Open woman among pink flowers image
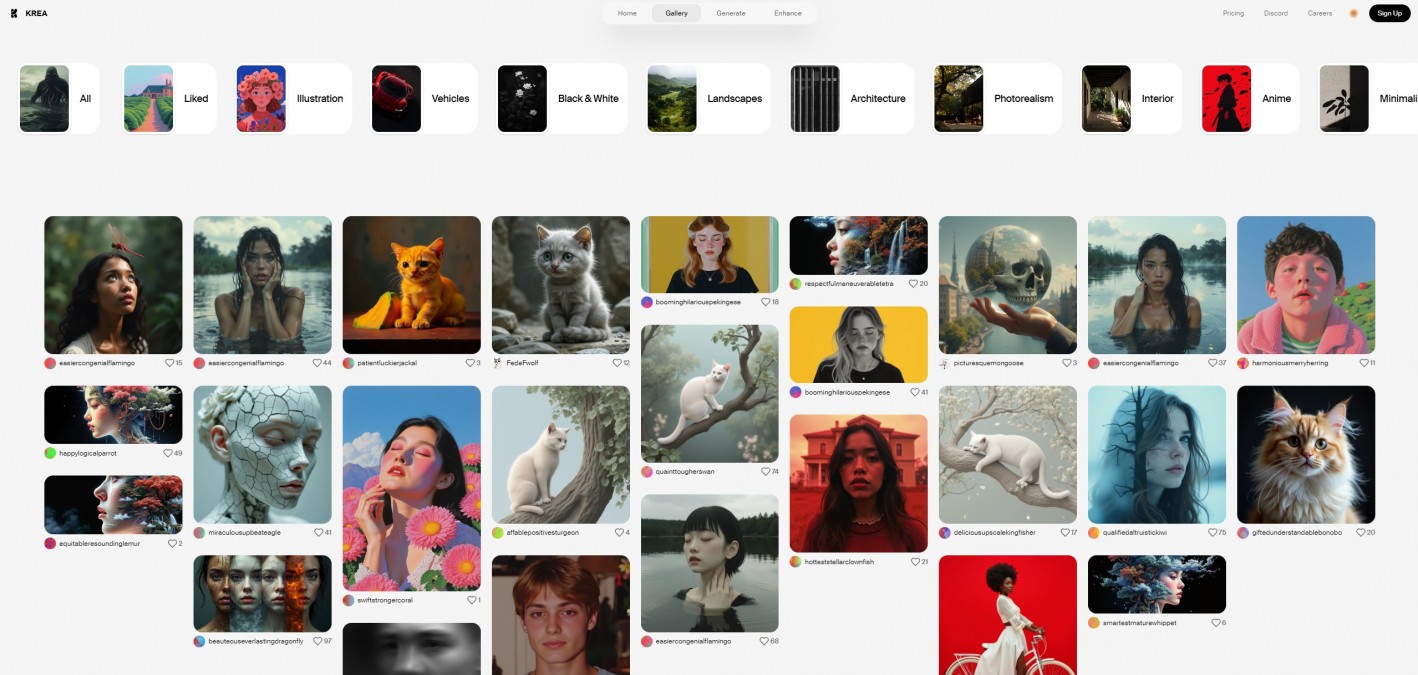 click(411, 488)
